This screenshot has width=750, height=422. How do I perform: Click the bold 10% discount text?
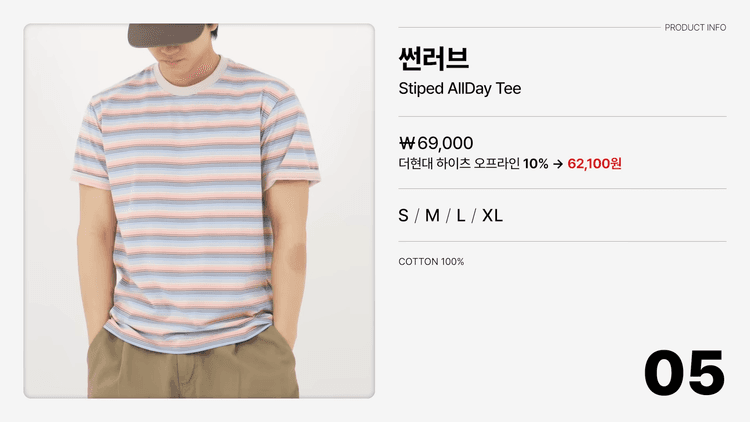click(x=535, y=164)
